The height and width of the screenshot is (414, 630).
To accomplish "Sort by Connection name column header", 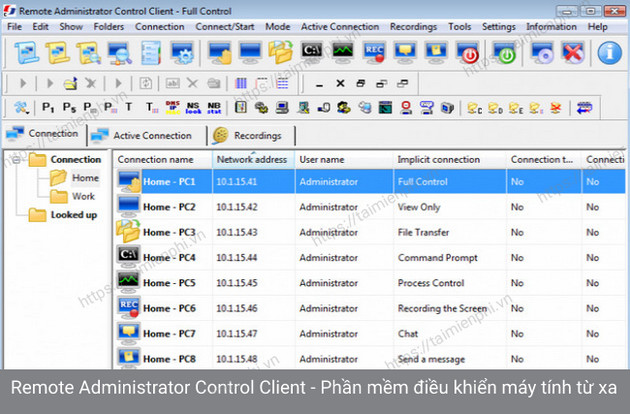I will (x=163, y=160).
